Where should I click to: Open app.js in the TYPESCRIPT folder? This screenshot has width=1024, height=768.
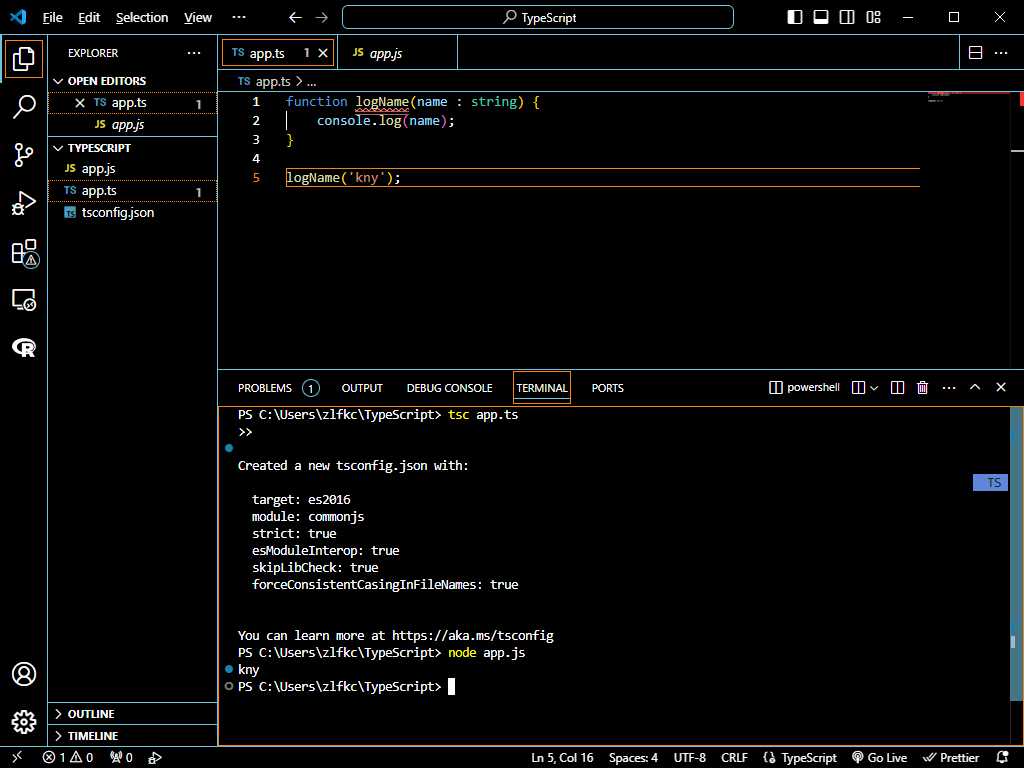133,168
